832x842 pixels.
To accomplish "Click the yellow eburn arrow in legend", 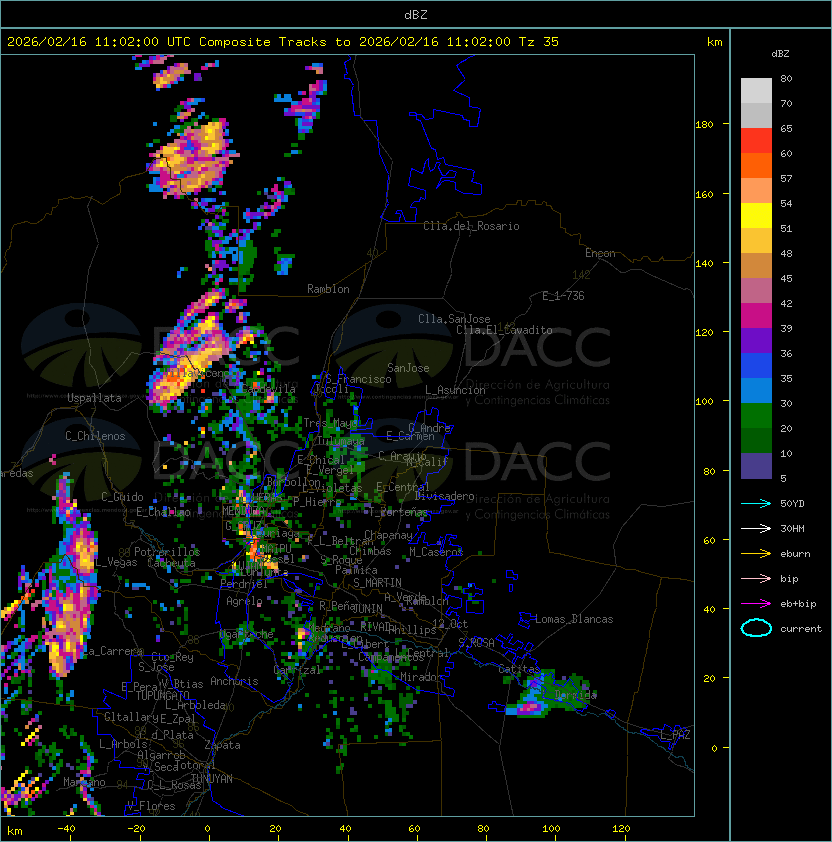I will 756,554.
